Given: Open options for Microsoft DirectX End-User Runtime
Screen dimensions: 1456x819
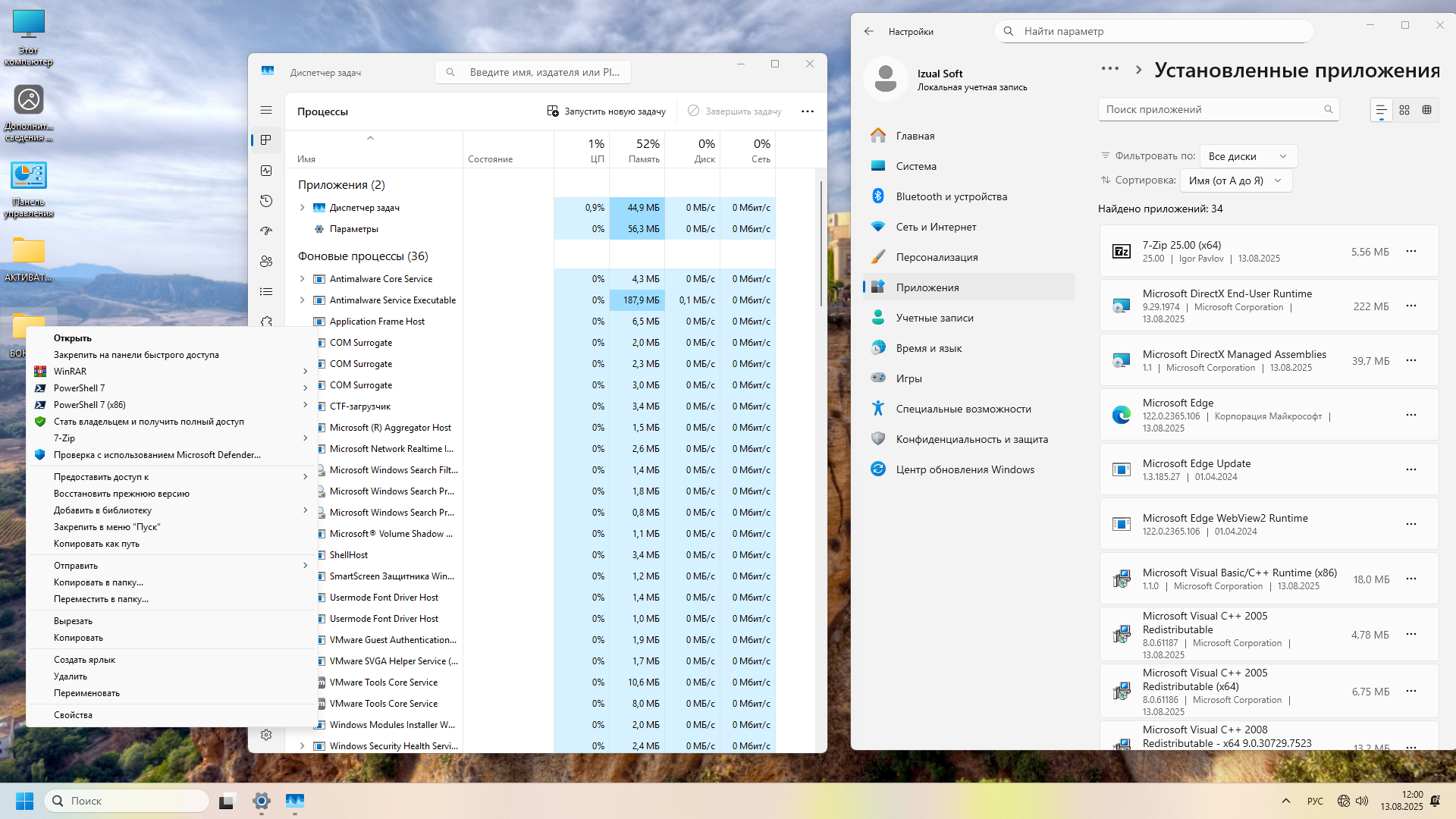Looking at the screenshot, I should click(x=1411, y=306).
